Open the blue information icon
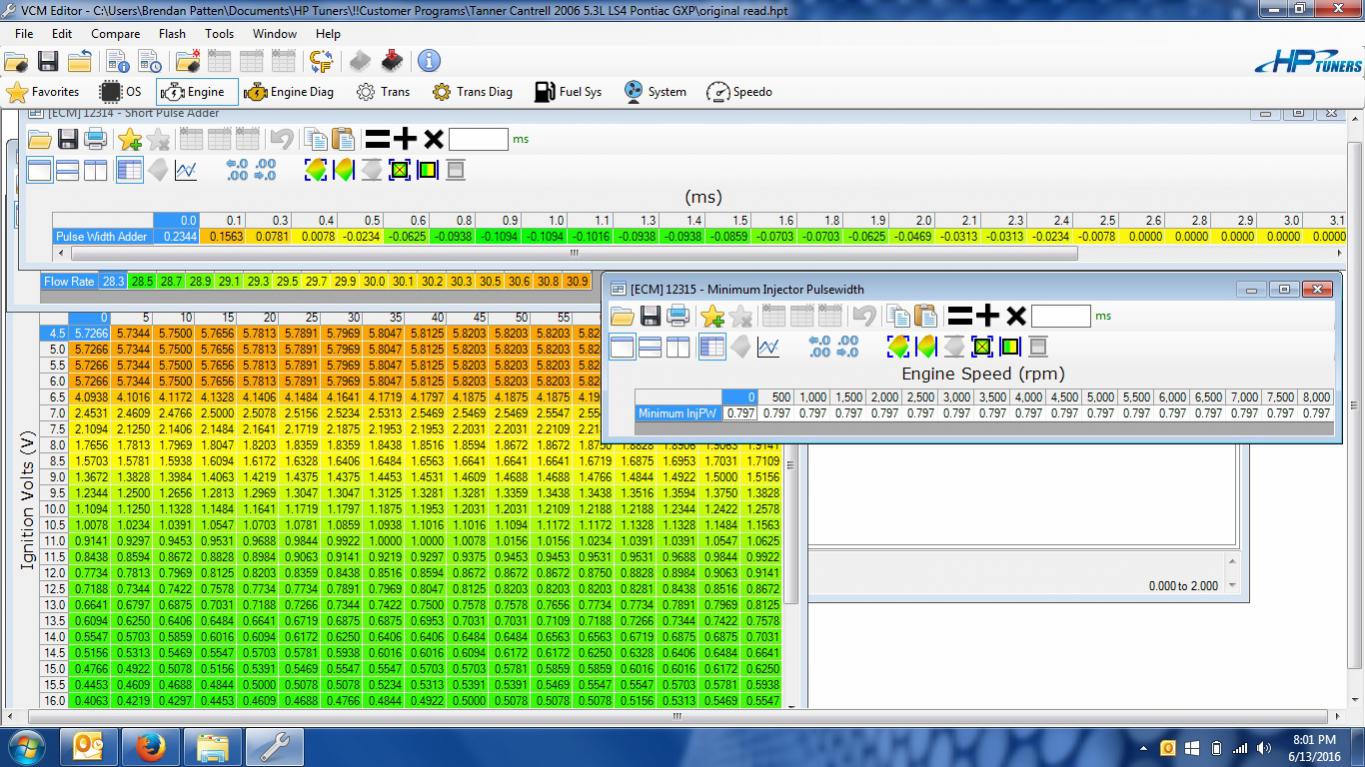 click(x=430, y=61)
